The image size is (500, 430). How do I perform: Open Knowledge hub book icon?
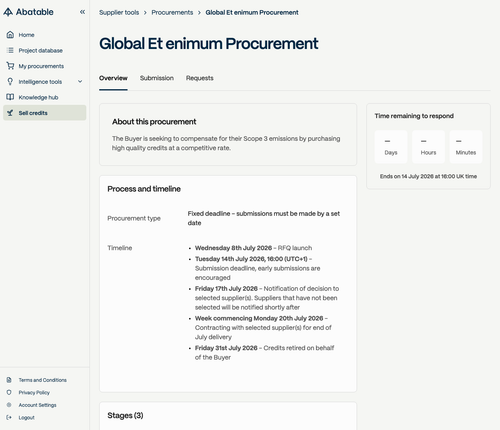click(x=10, y=97)
